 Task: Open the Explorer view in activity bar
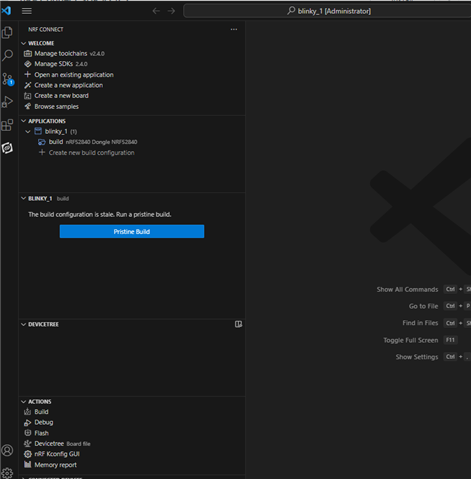7,32
